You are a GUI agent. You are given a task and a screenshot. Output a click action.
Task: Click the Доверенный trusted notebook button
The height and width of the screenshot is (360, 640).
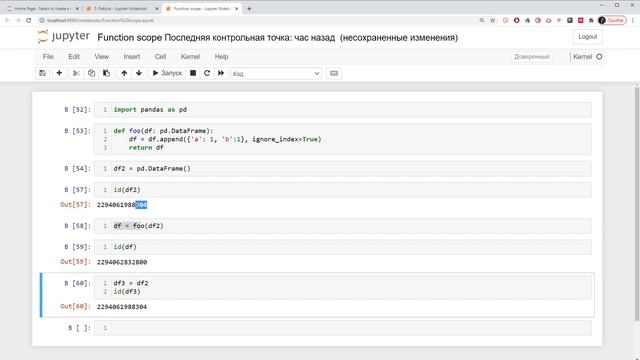coord(531,57)
